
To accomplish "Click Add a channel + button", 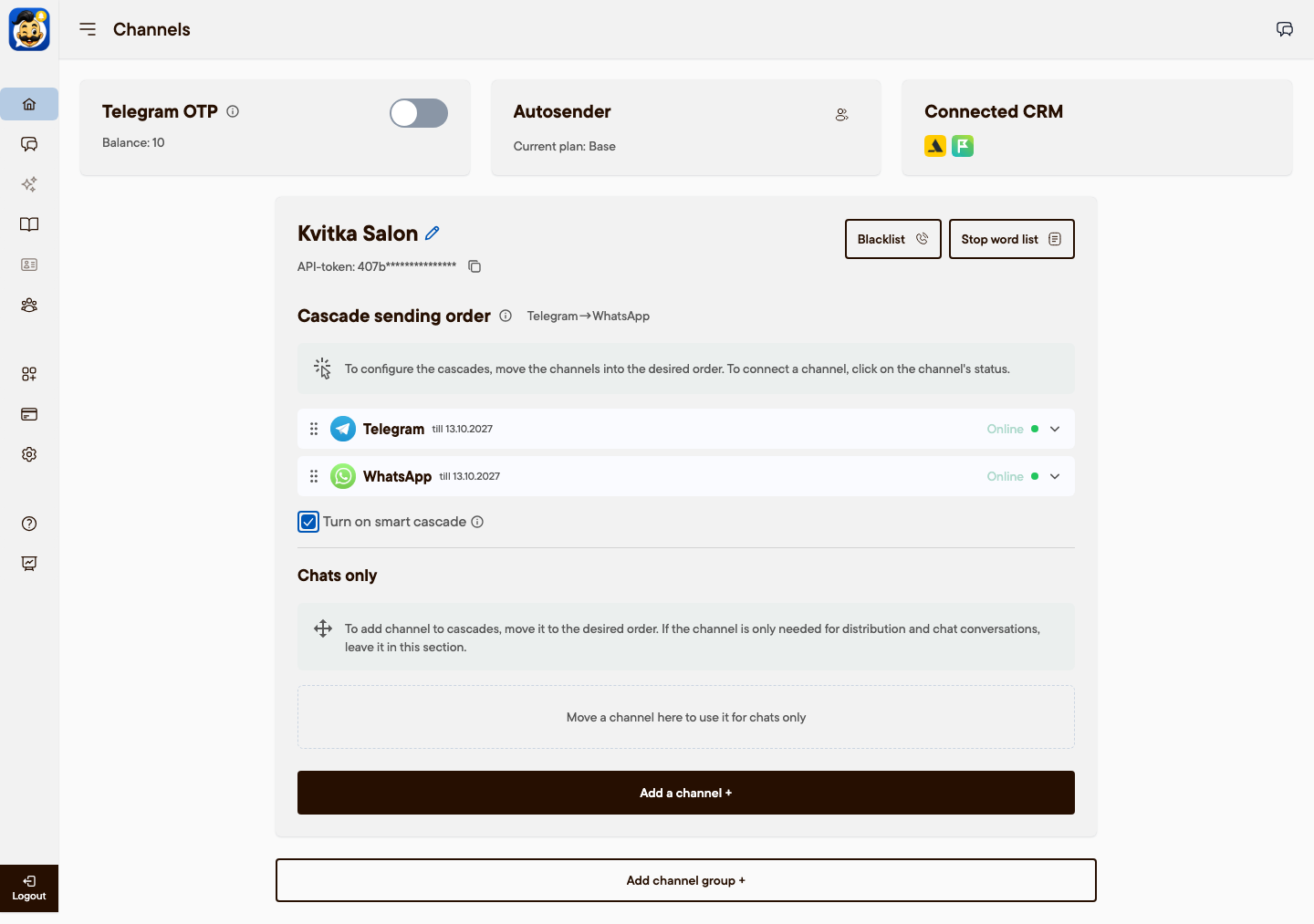I will pos(686,793).
